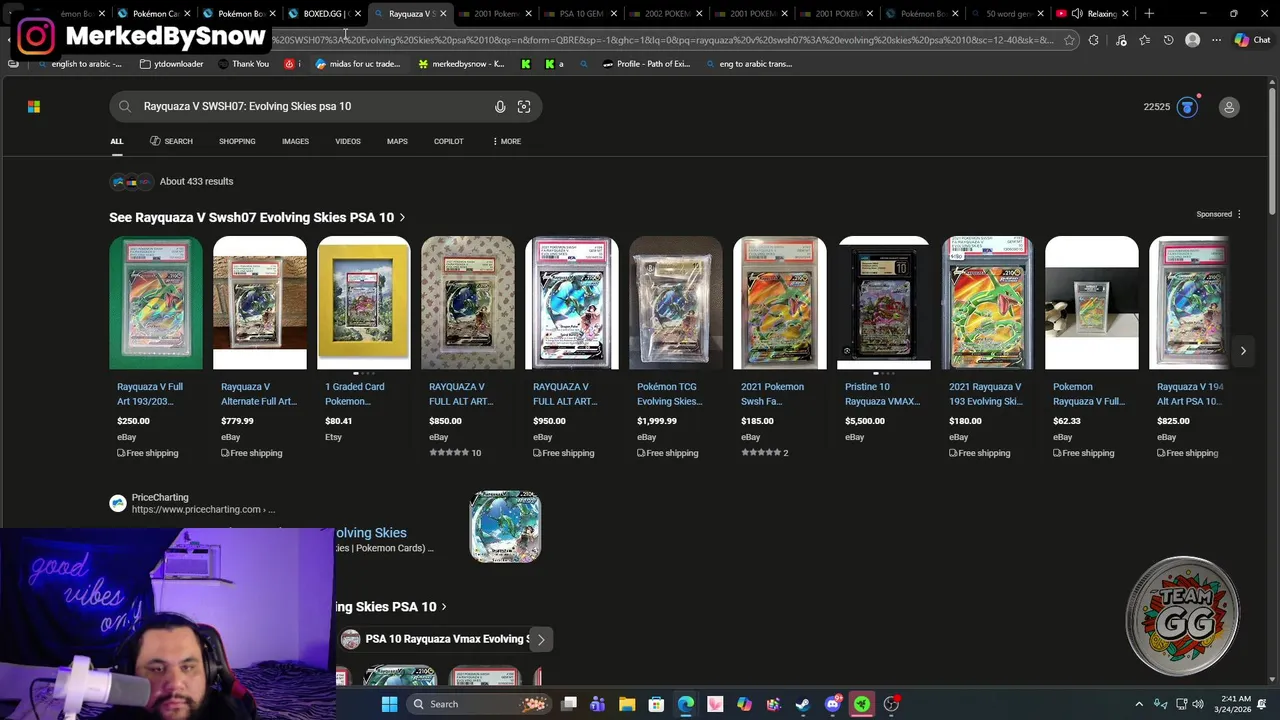1280x720 pixels.
Task: Click the Microsoft logo icon
Action: 34,107
